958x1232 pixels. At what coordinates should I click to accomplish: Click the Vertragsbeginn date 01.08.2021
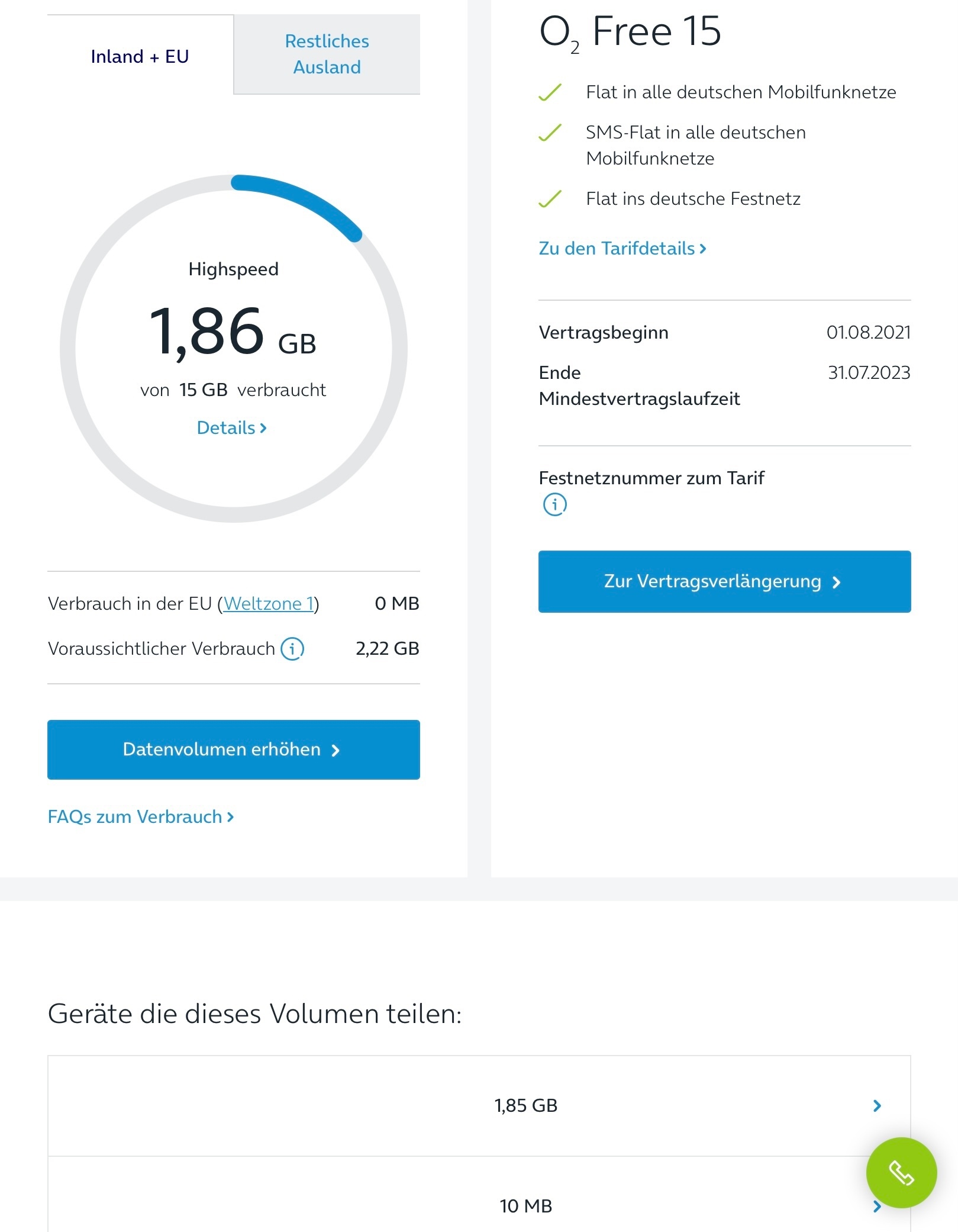pos(868,332)
